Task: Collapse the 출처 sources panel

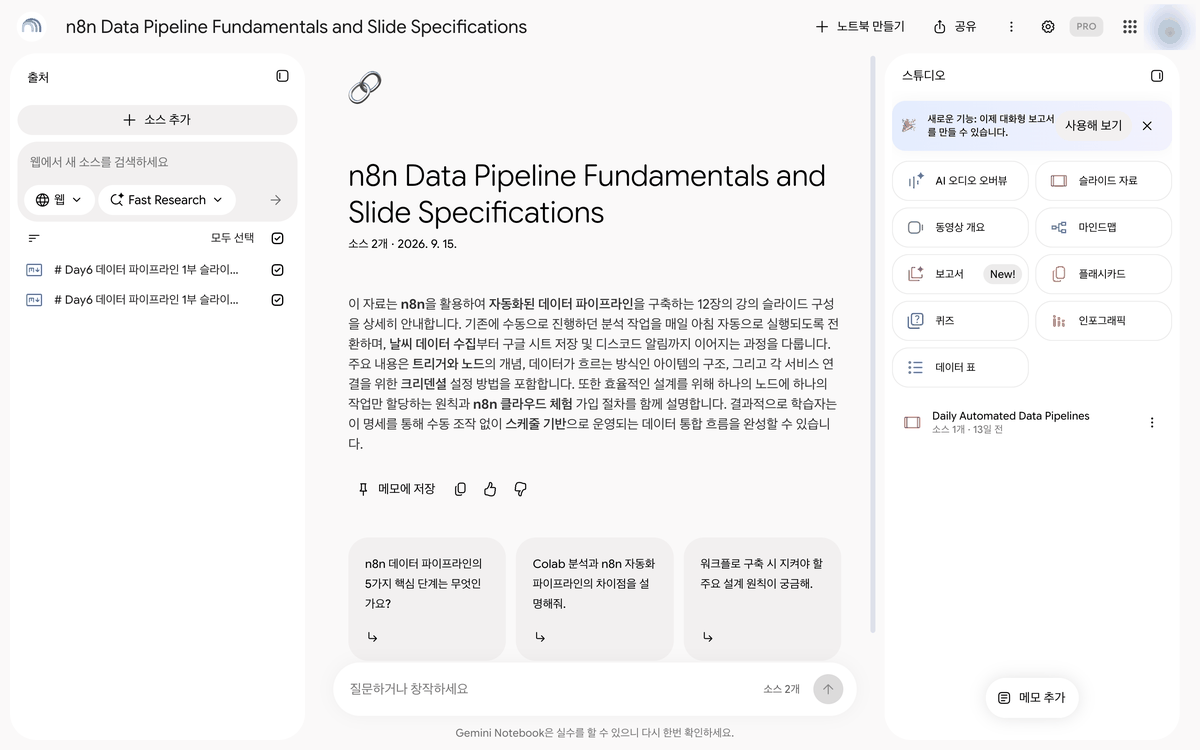Action: click(x=282, y=76)
